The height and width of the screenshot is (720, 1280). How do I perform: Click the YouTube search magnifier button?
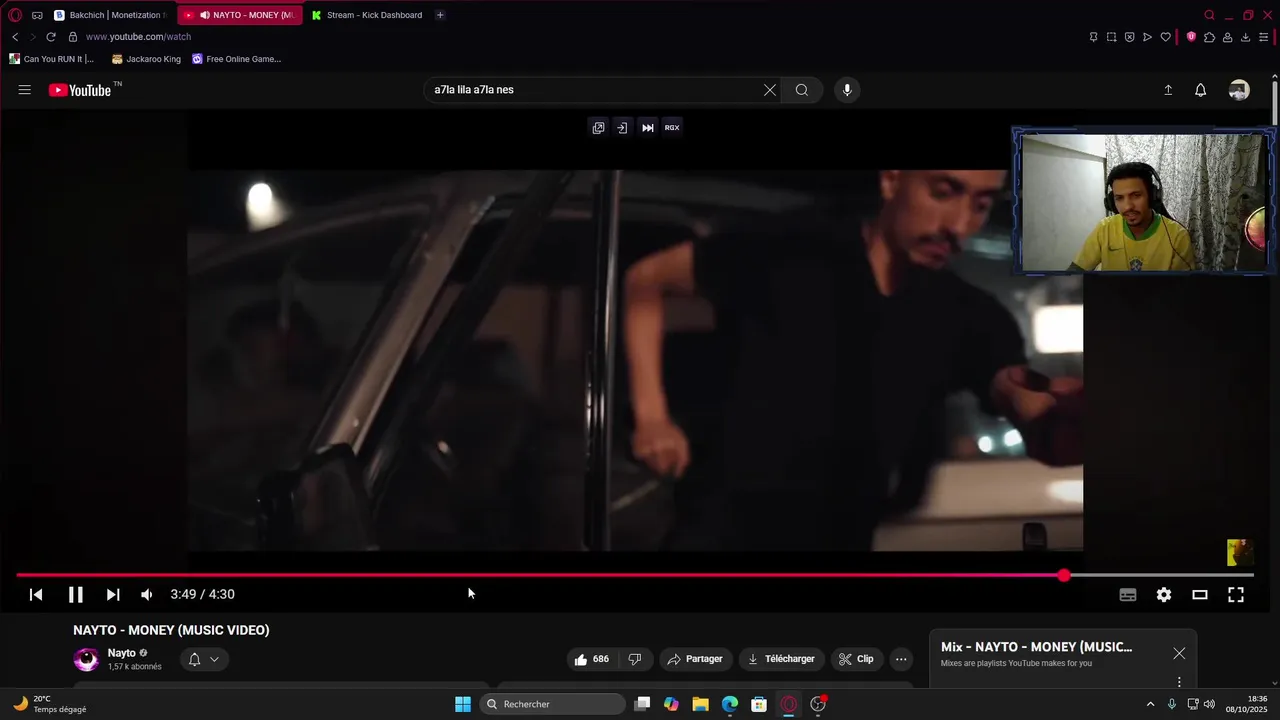(802, 90)
